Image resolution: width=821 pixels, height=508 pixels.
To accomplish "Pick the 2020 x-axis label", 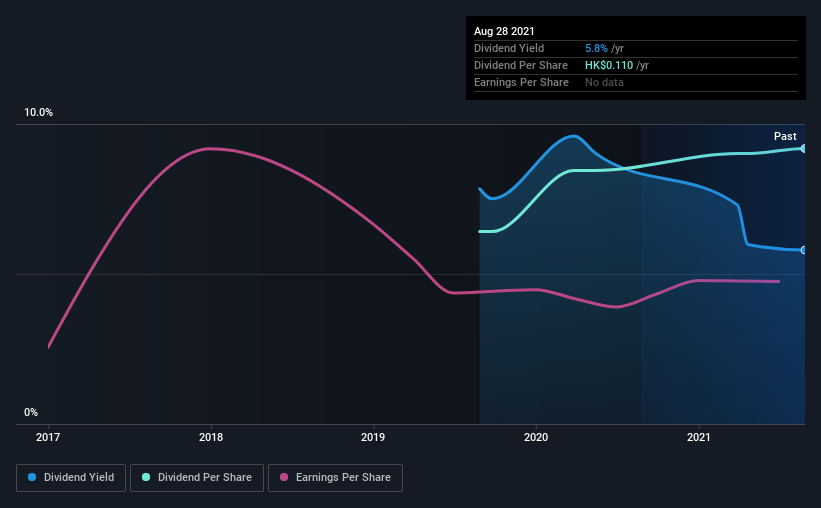I will tap(536, 437).
